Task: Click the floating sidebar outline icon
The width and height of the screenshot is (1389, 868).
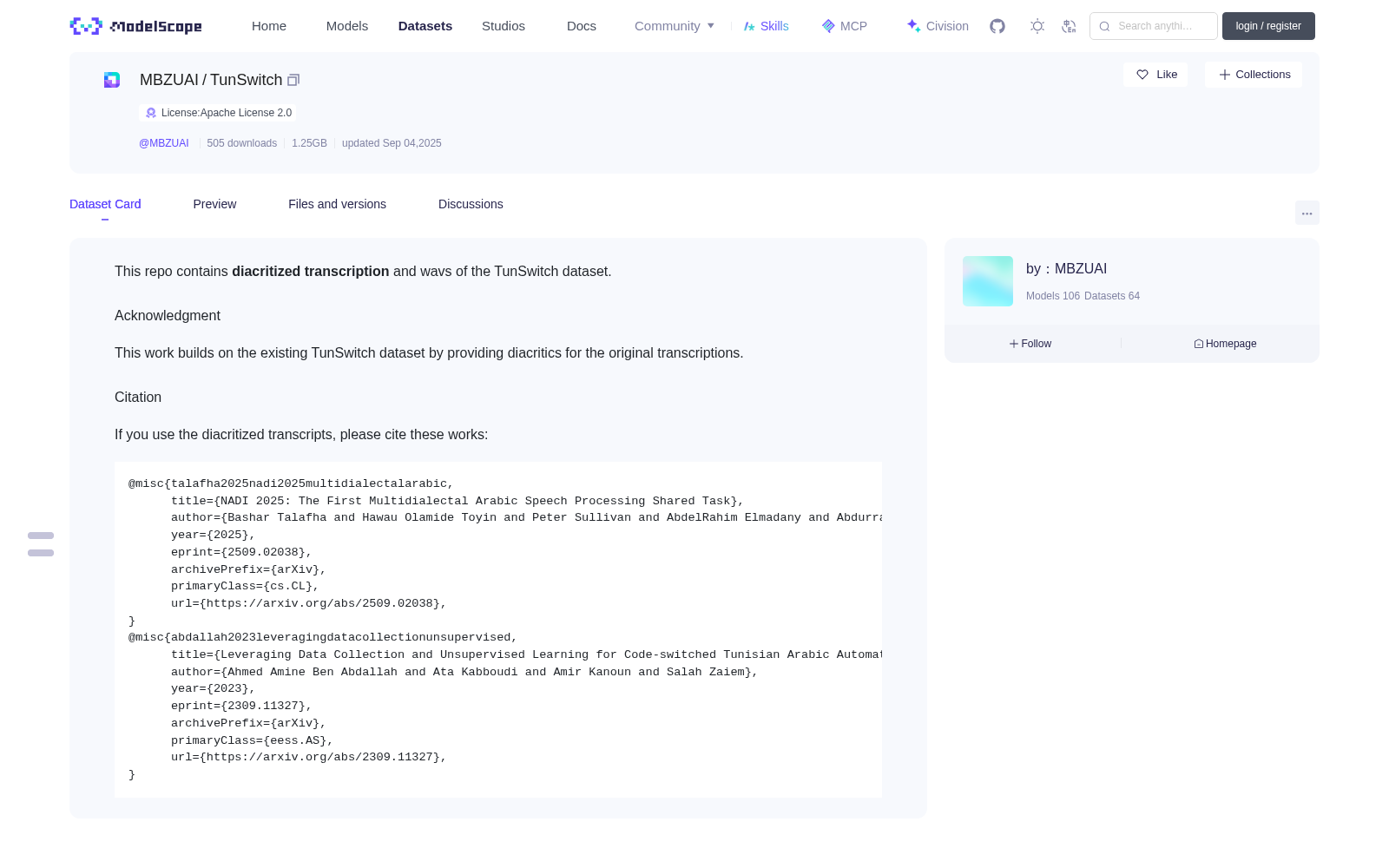Action: point(41,544)
